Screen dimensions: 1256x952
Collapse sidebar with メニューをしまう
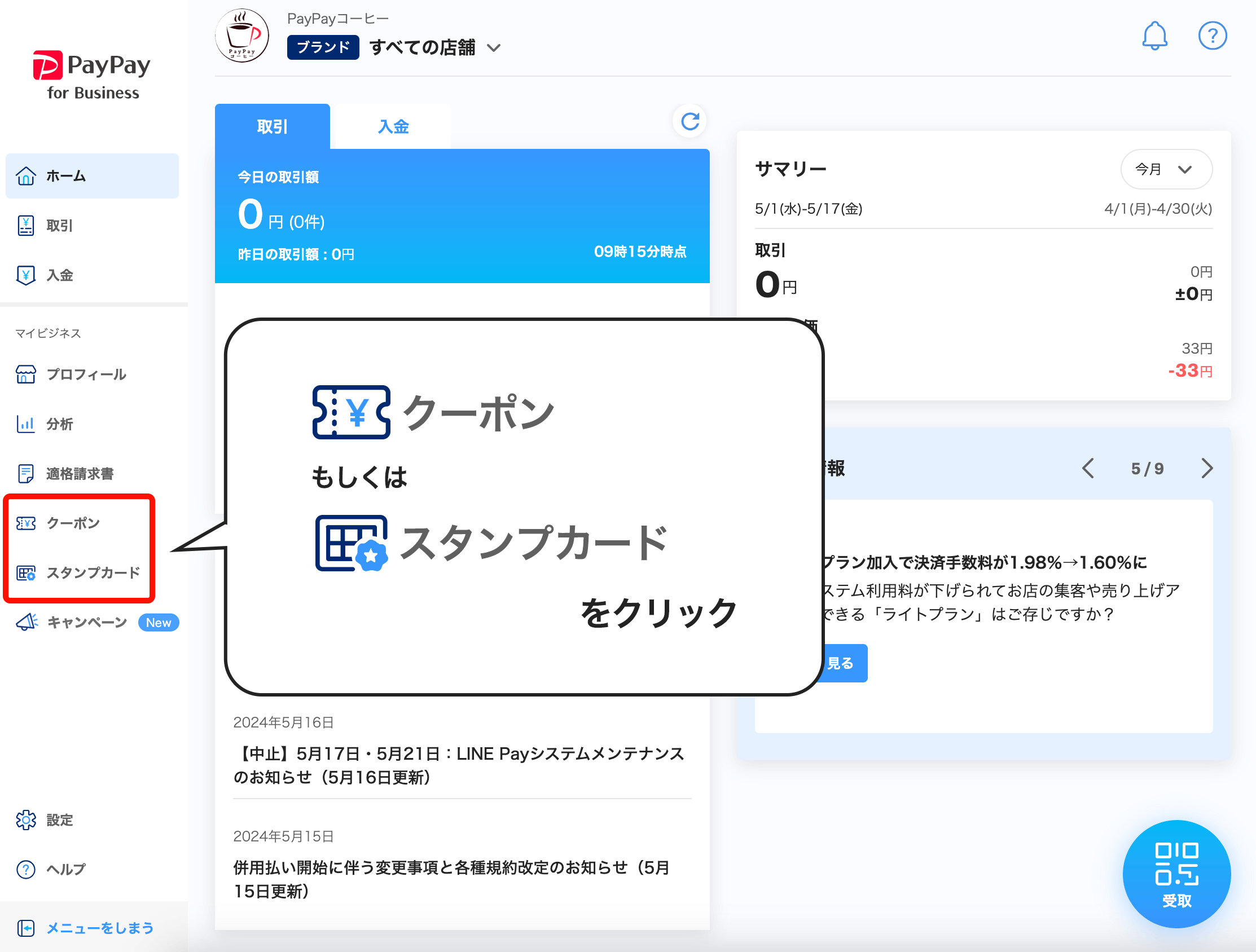tap(99, 928)
